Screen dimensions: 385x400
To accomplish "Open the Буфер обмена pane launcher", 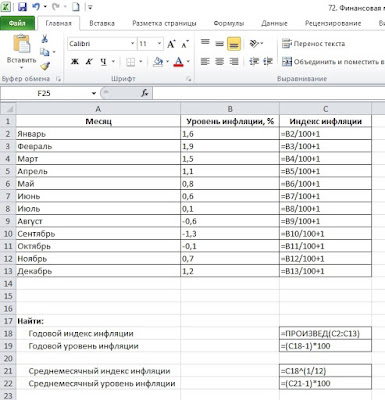I will click(x=59, y=79).
